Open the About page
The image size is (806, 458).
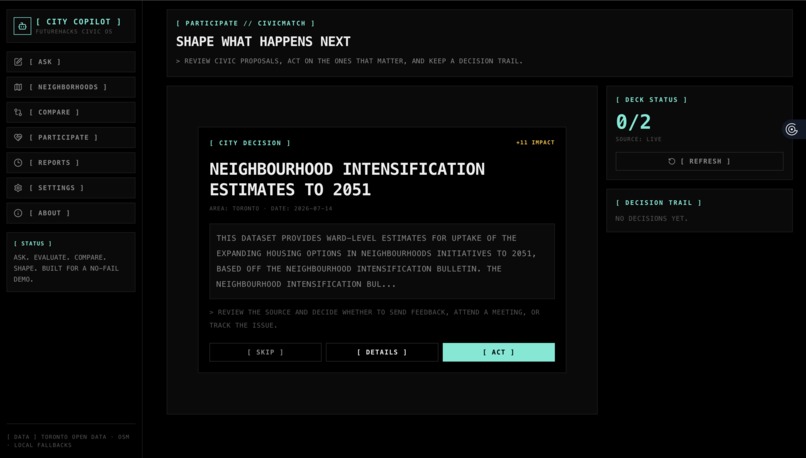(x=71, y=213)
